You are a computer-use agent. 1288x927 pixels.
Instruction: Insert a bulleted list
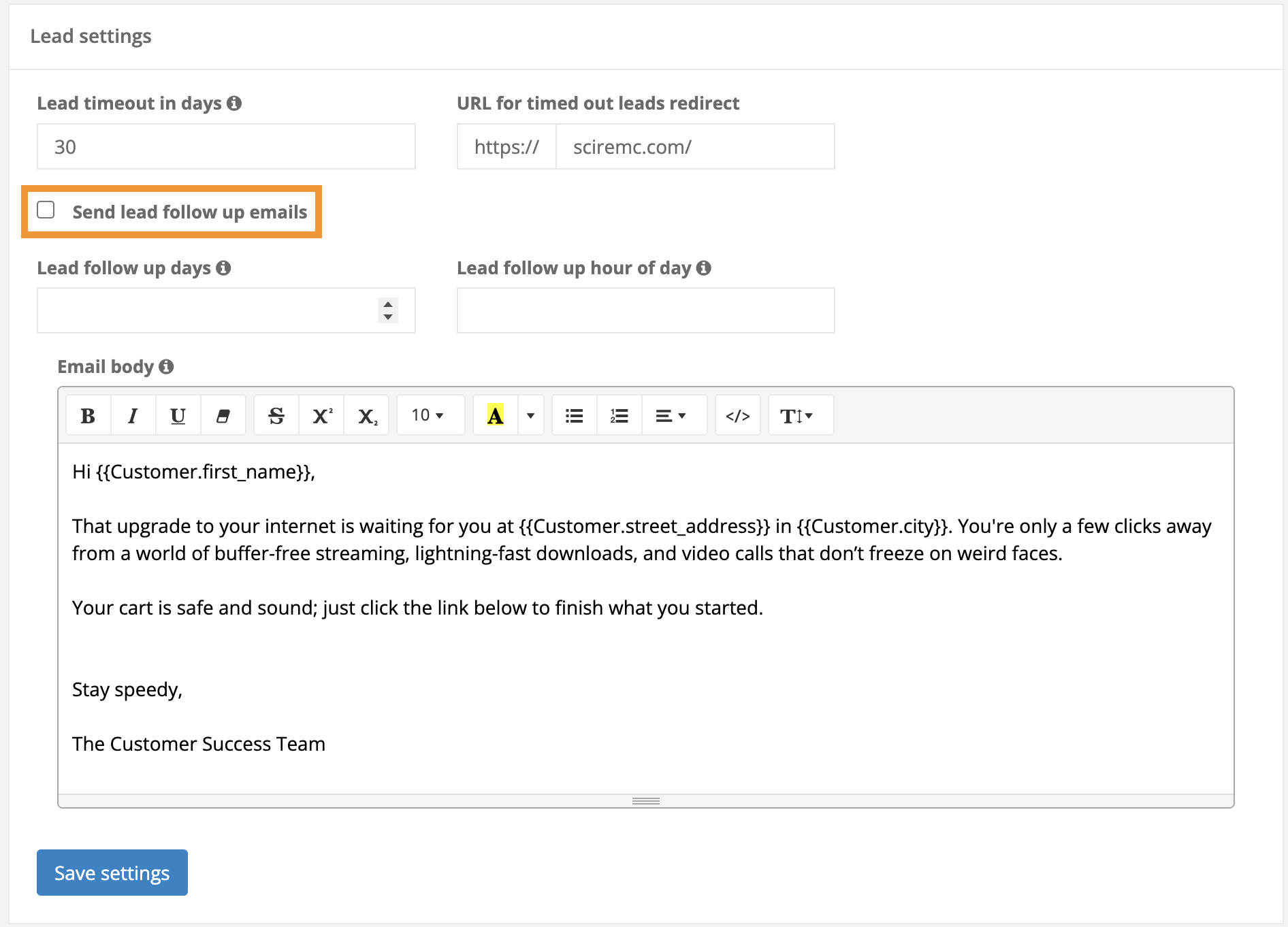[573, 414]
